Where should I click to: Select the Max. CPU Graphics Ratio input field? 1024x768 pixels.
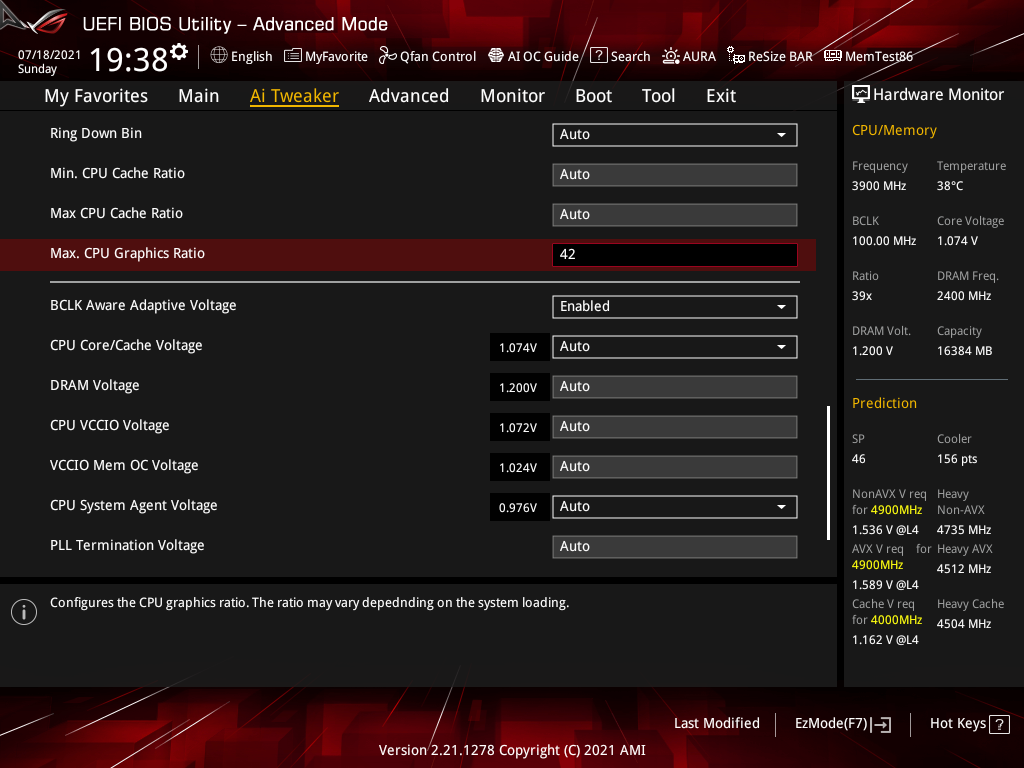pos(674,254)
